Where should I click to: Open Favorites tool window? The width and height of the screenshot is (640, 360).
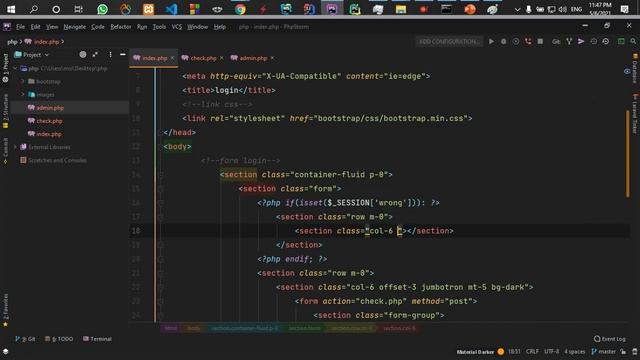pyautogui.click(x=5, y=310)
